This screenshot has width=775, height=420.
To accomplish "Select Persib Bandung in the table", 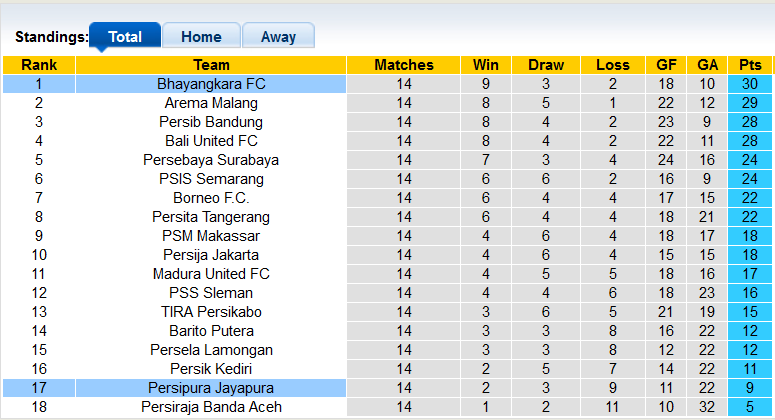I will pos(211,122).
